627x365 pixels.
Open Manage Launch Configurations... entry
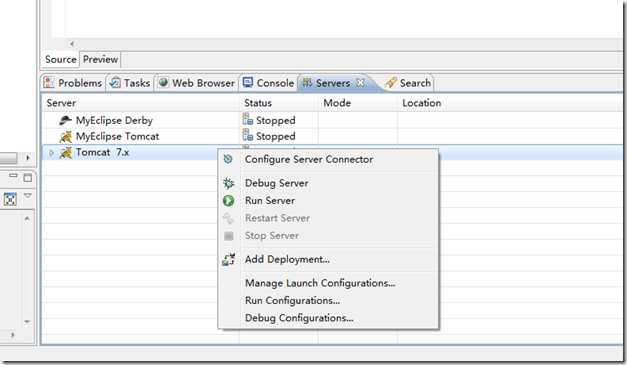tap(320, 283)
